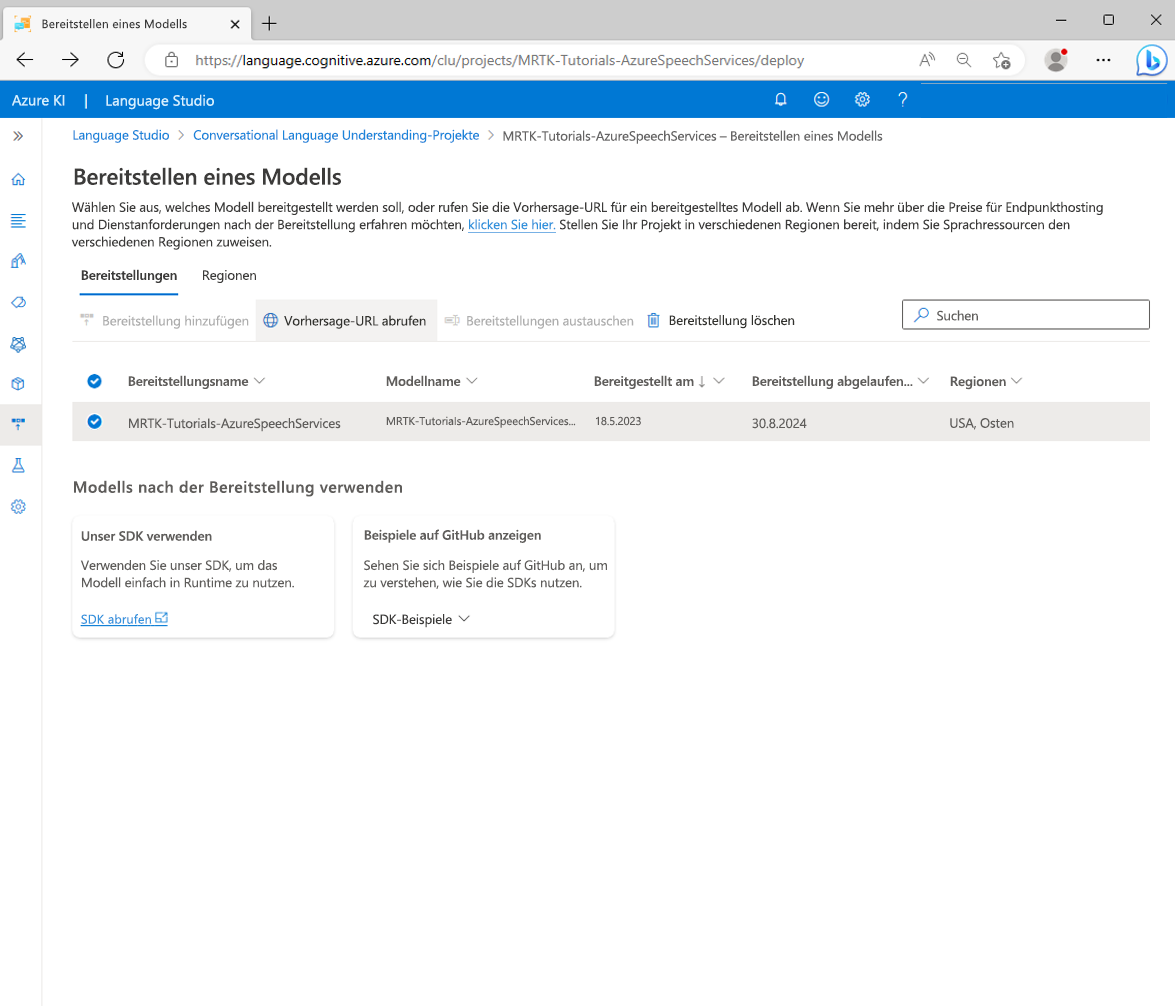This screenshot has width=1175, height=1006.
Task: Toggle select-all deployments checkbox in header
Action: pos(94,381)
